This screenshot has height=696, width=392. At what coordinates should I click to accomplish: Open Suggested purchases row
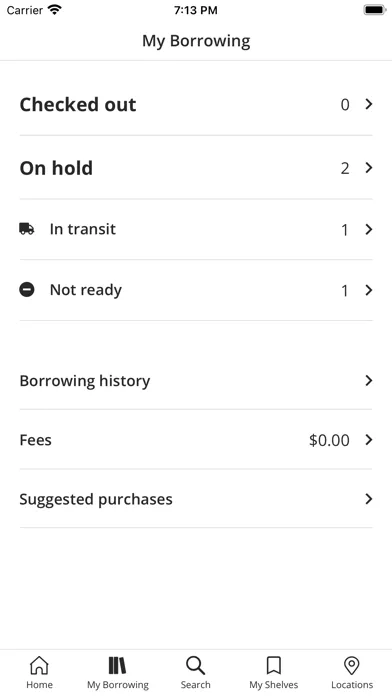pos(196,499)
